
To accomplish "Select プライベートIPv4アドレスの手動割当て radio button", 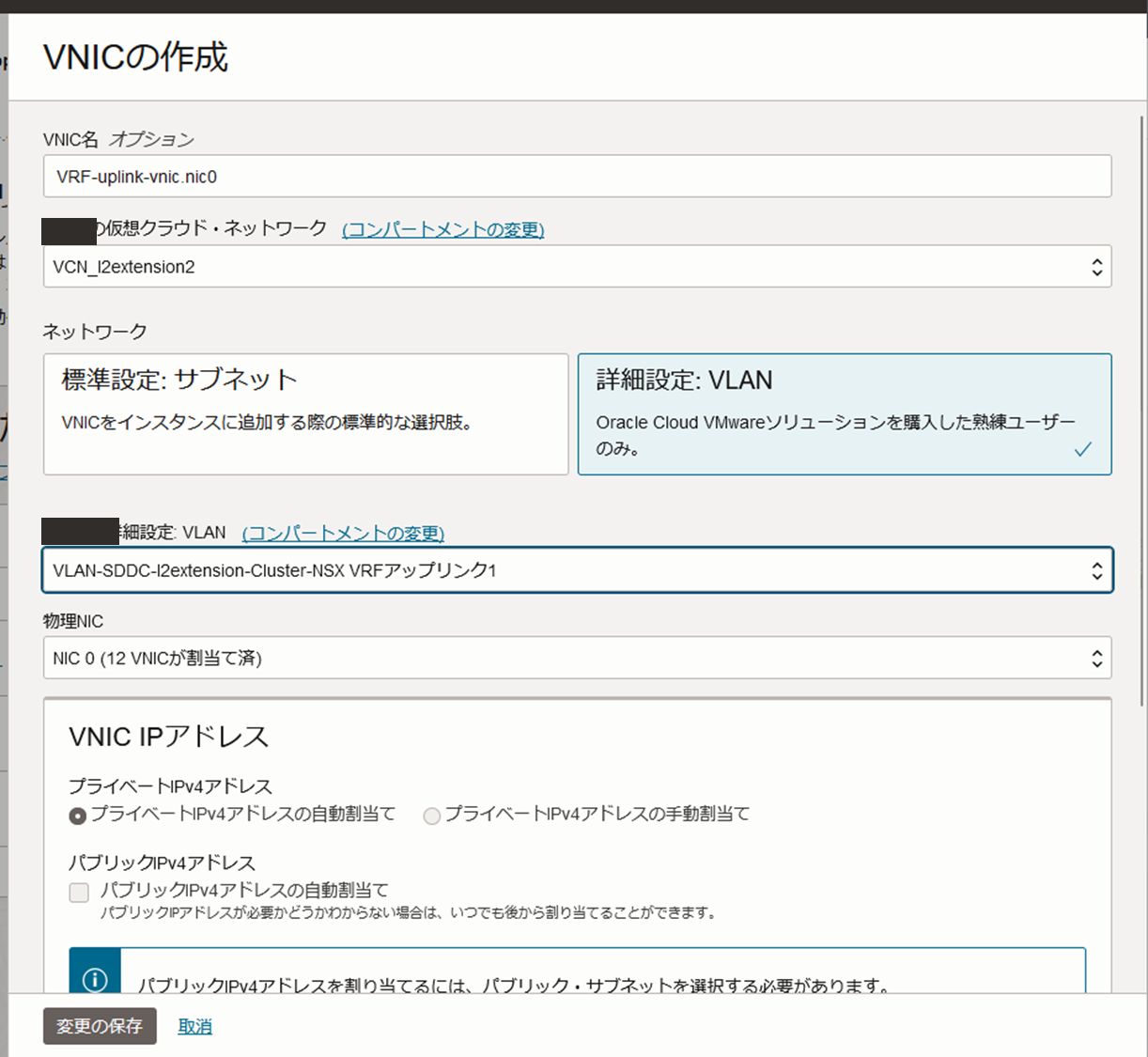I will (432, 816).
